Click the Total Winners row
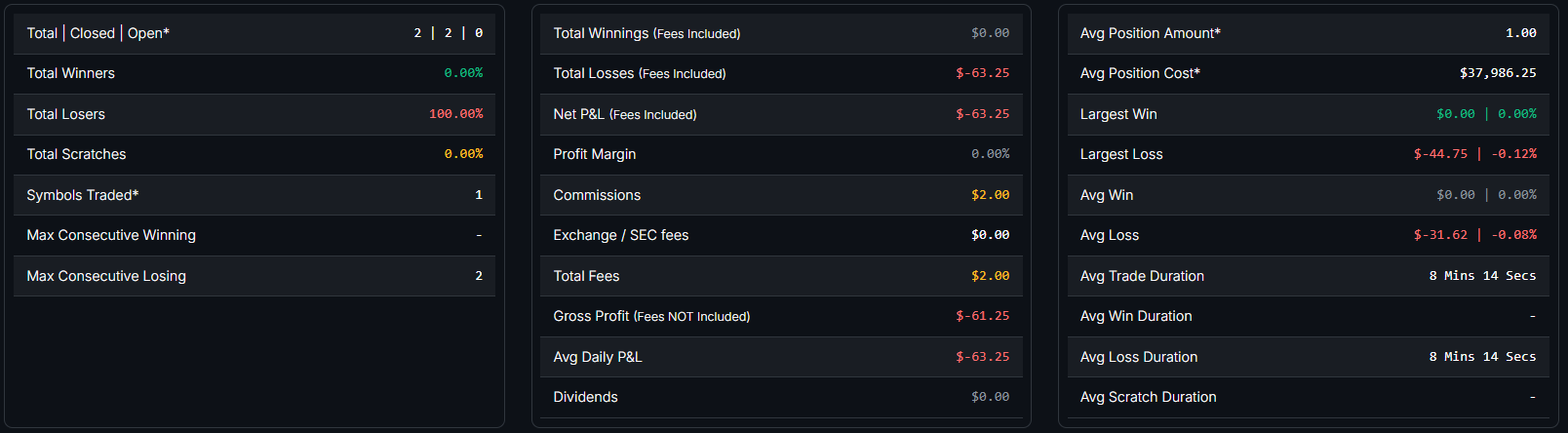1568x433 pixels. [255, 73]
